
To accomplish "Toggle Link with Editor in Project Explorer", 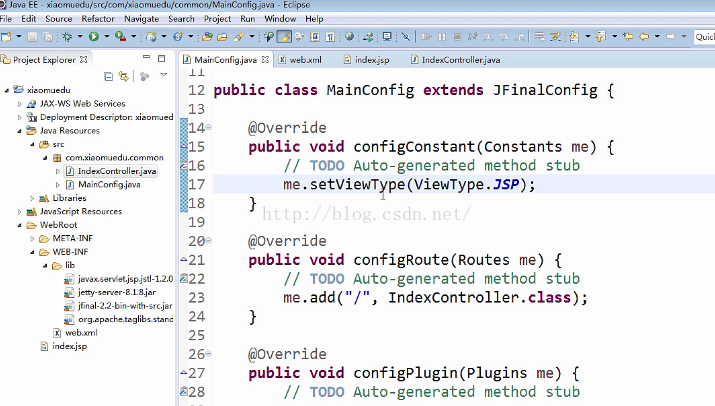I will click(124, 76).
